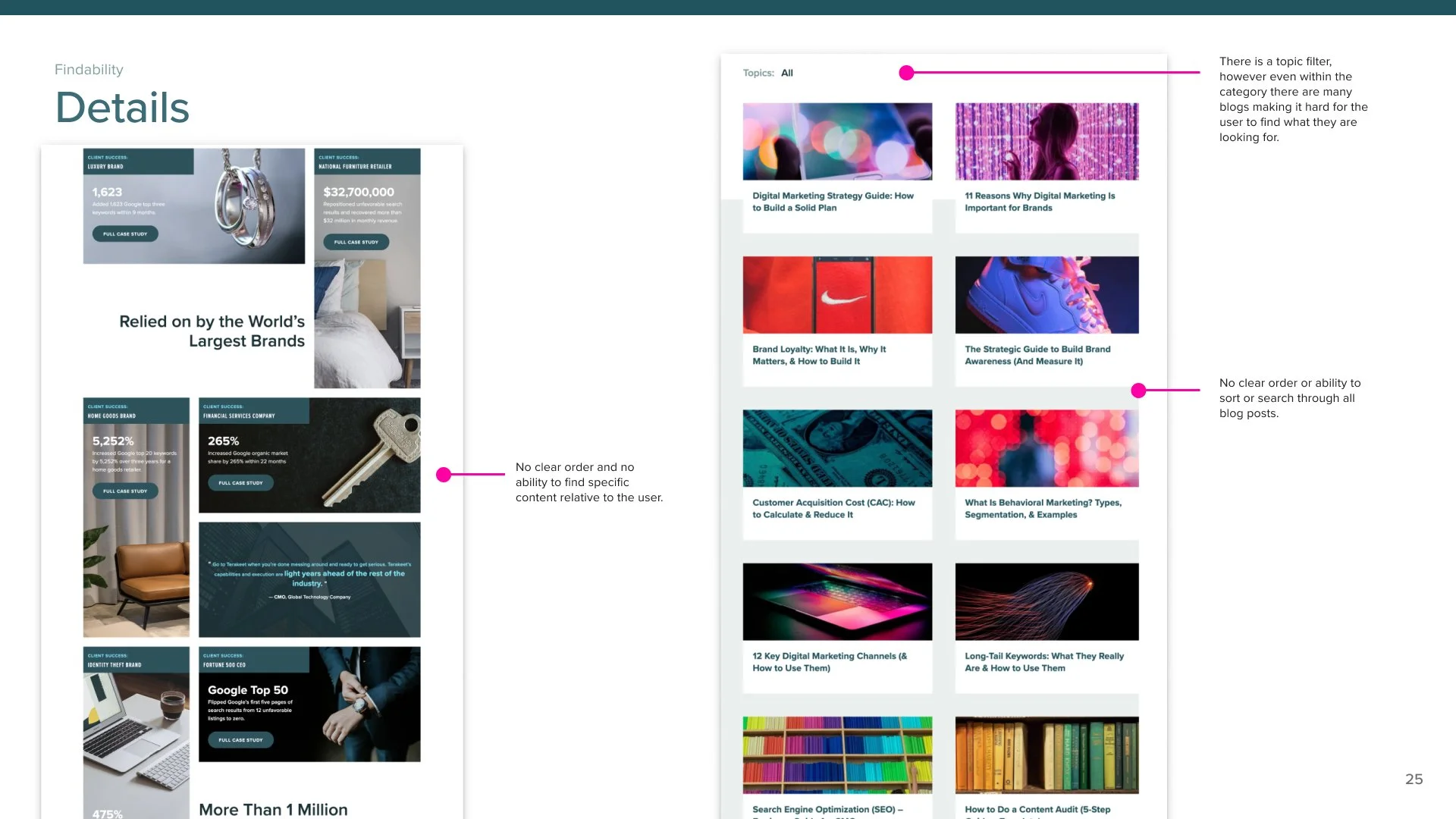Click Full Case Study button on Luxury Brand card
Image resolution: width=1456 pixels, height=819 pixels.
[125, 234]
